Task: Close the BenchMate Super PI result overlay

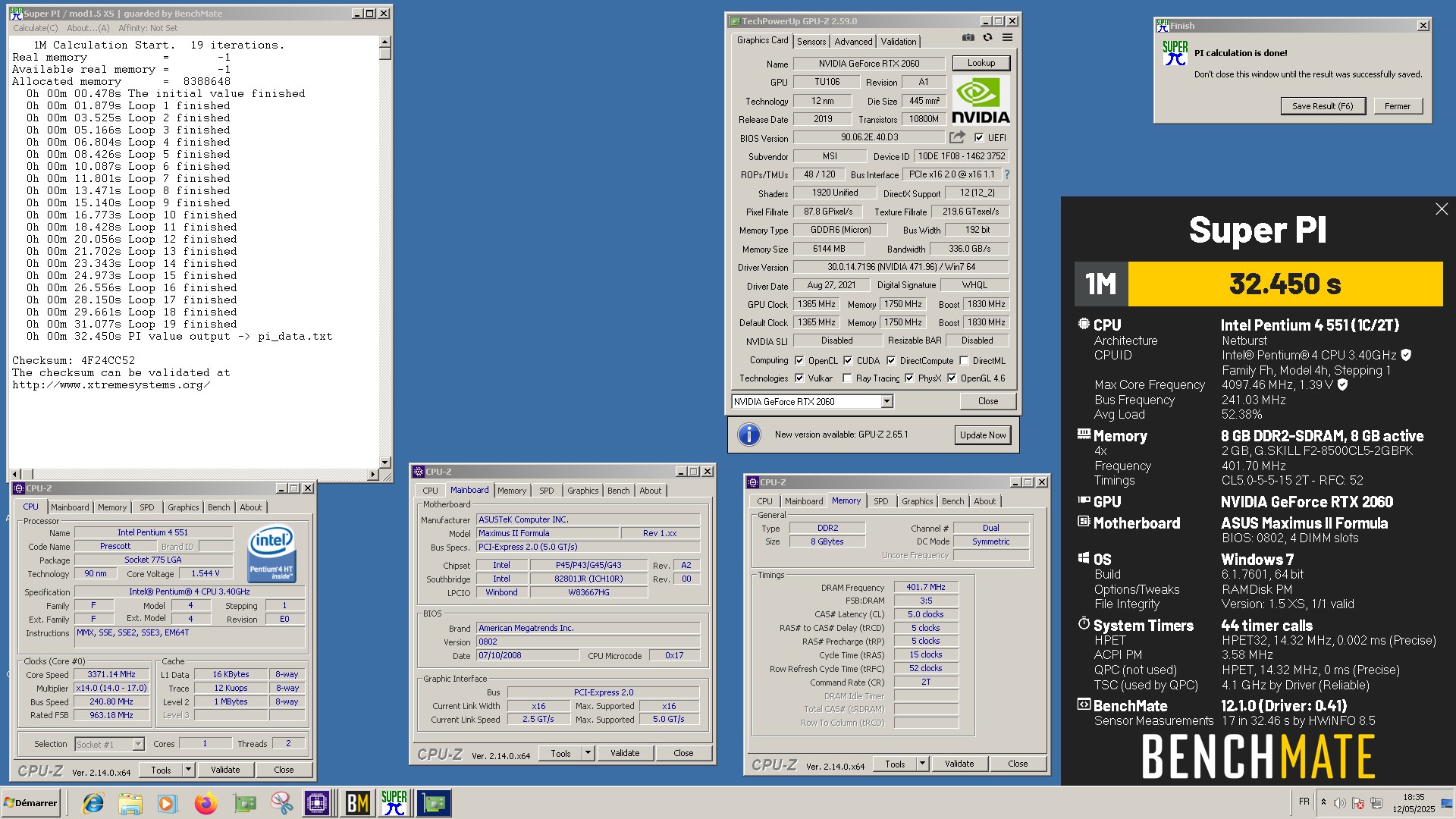Action: point(1442,209)
